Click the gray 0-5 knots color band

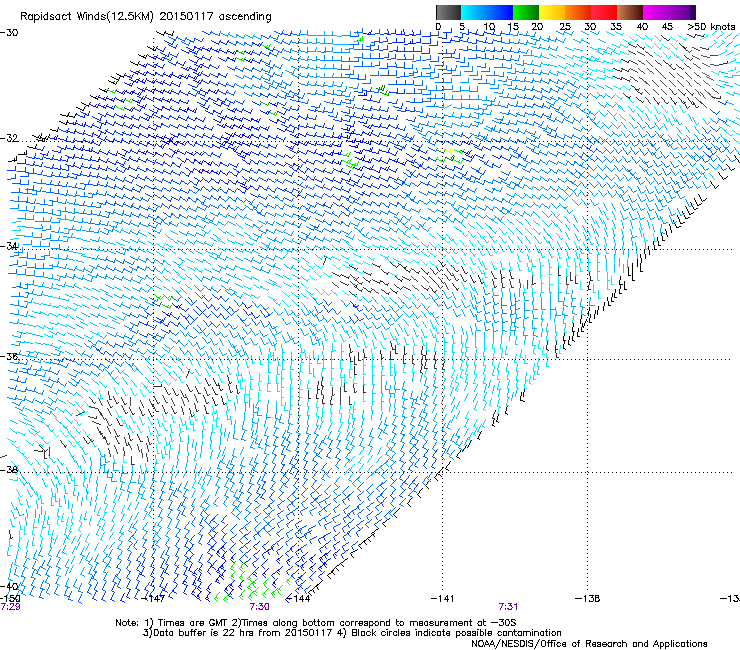(448, 12)
